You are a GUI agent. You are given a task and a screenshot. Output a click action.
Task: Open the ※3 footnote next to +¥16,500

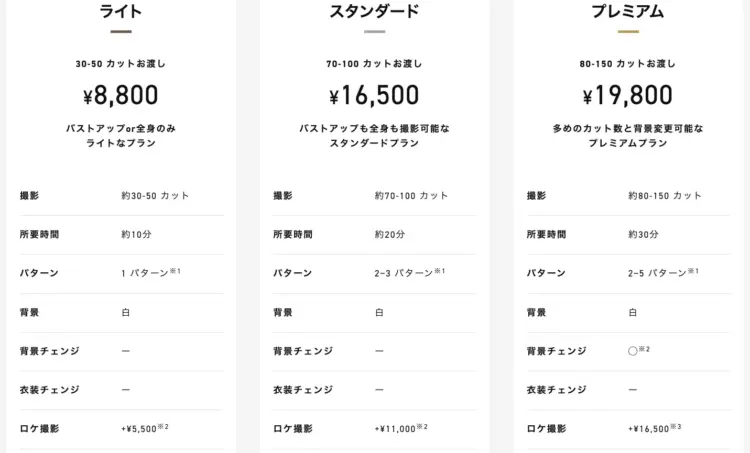click(676, 427)
